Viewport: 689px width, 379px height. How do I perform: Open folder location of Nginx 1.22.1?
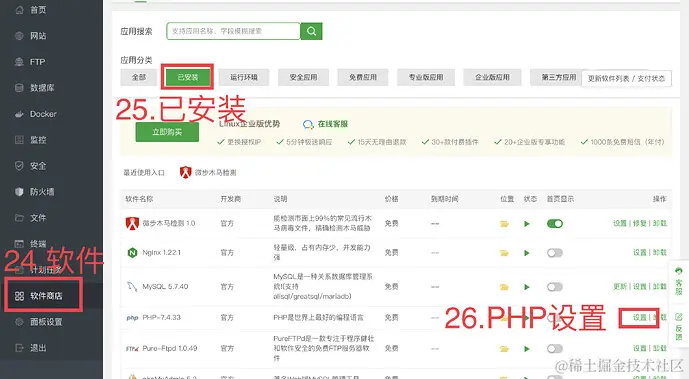(504, 253)
